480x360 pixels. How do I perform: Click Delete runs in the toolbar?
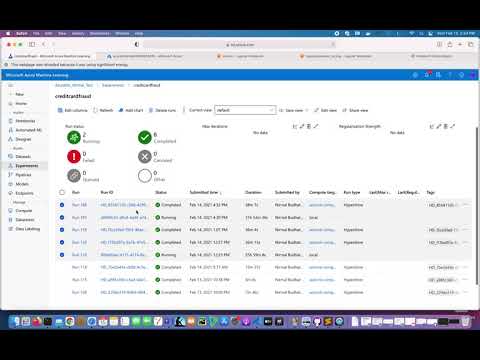tap(162, 110)
